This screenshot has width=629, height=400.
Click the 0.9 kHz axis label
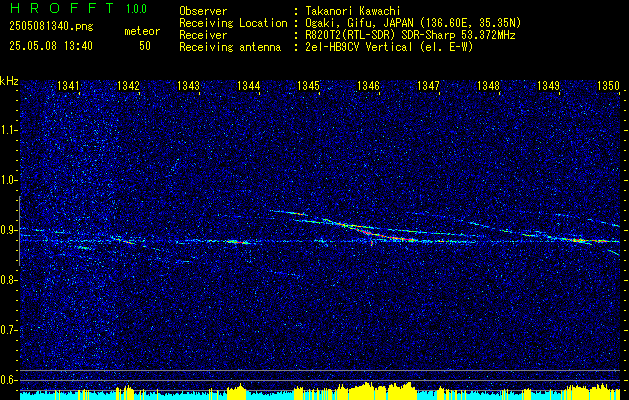8,230
